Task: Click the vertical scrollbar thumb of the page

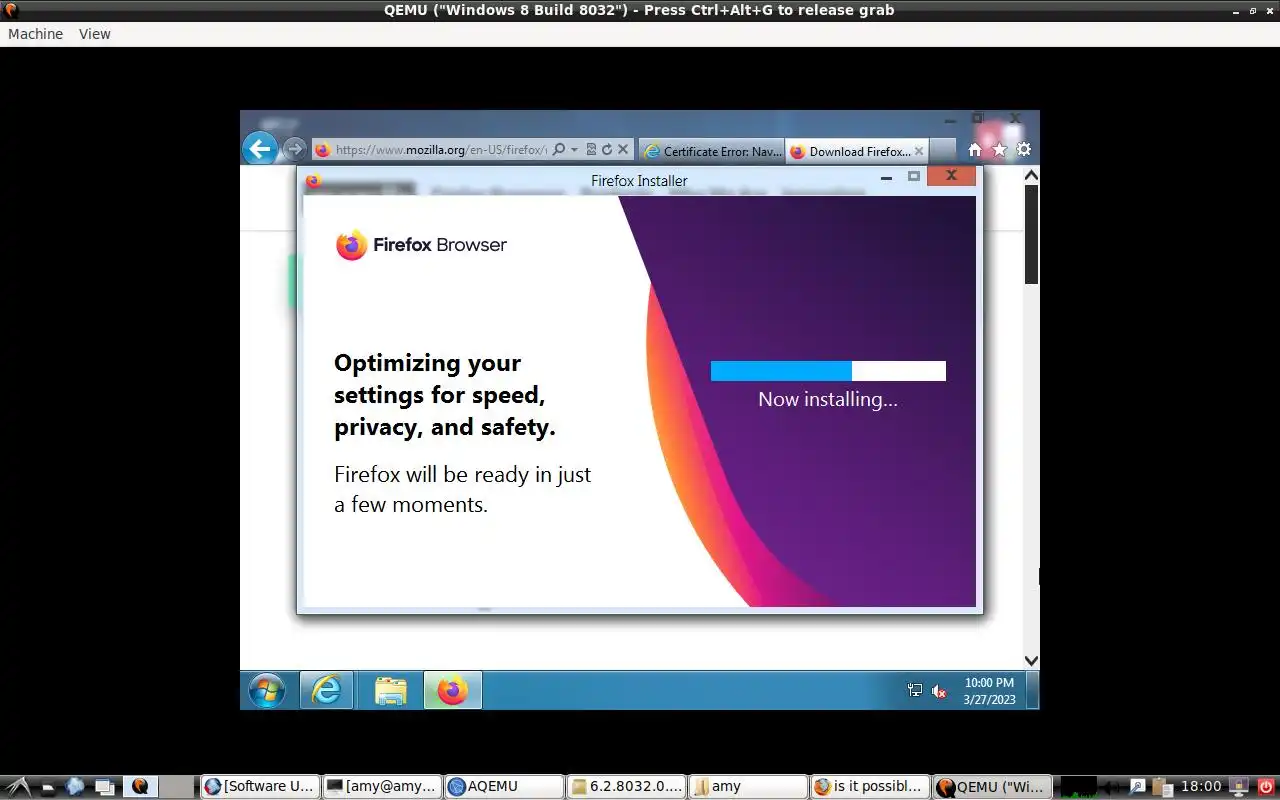Action: tap(1031, 234)
